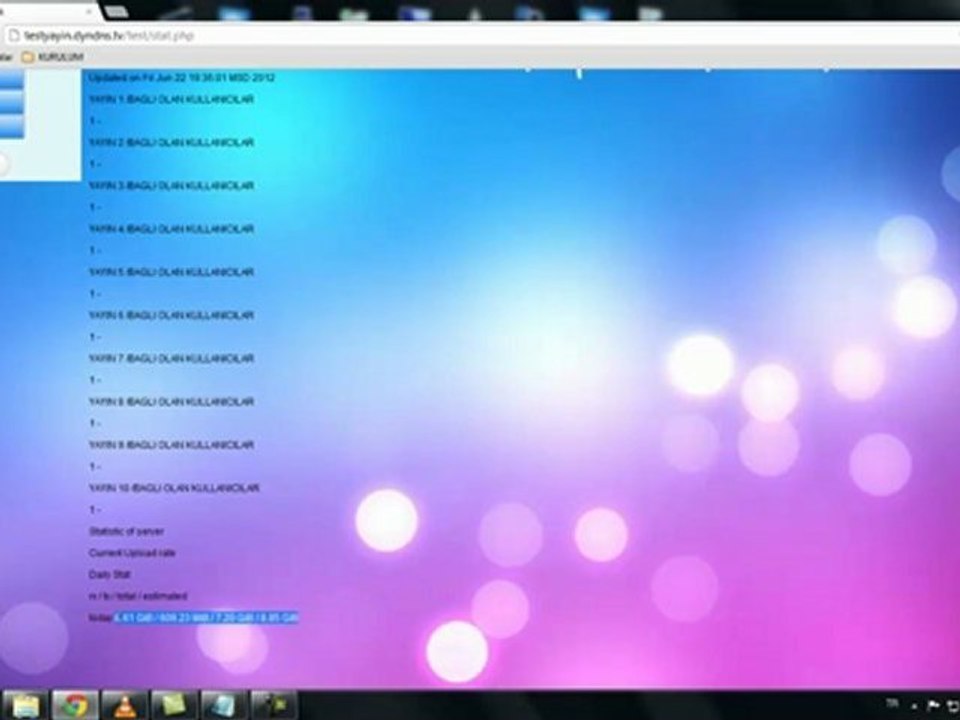Click the bottom blue sidebar button
This screenshot has height=720, width=960.
(12, 127)
